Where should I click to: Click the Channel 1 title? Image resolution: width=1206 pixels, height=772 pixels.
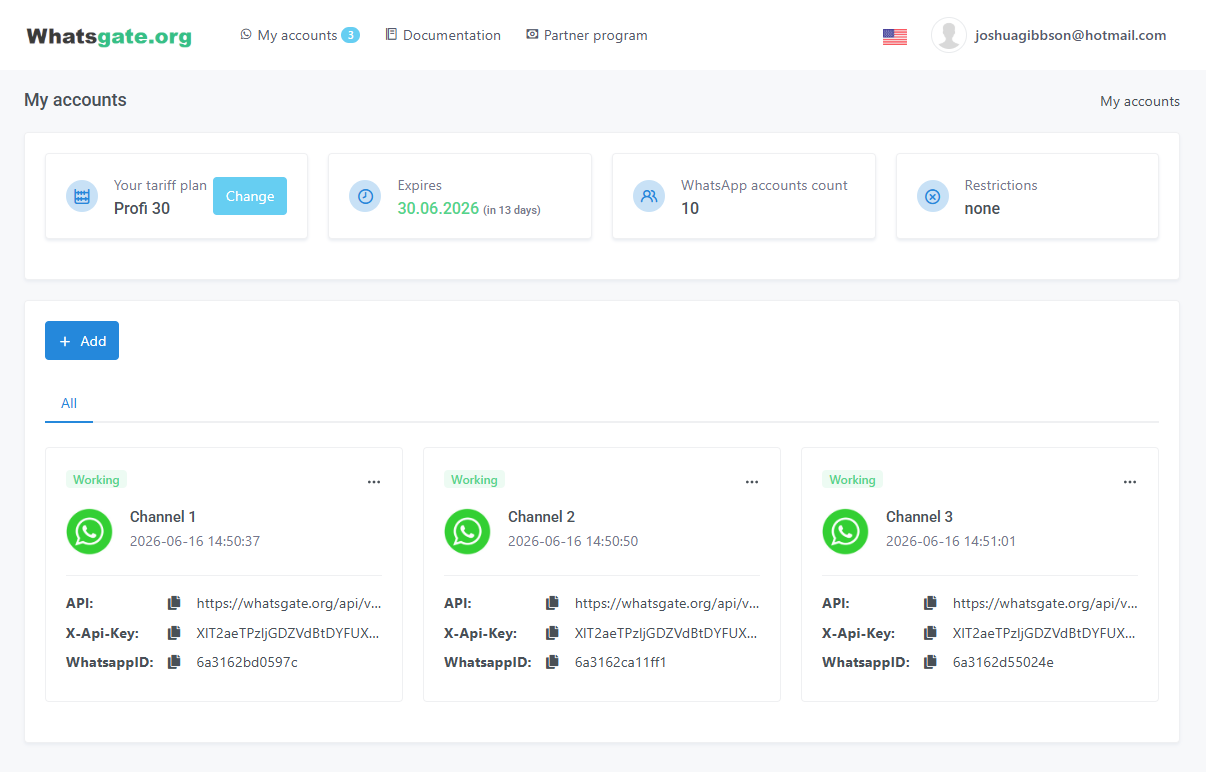click(x=163, y=517)
